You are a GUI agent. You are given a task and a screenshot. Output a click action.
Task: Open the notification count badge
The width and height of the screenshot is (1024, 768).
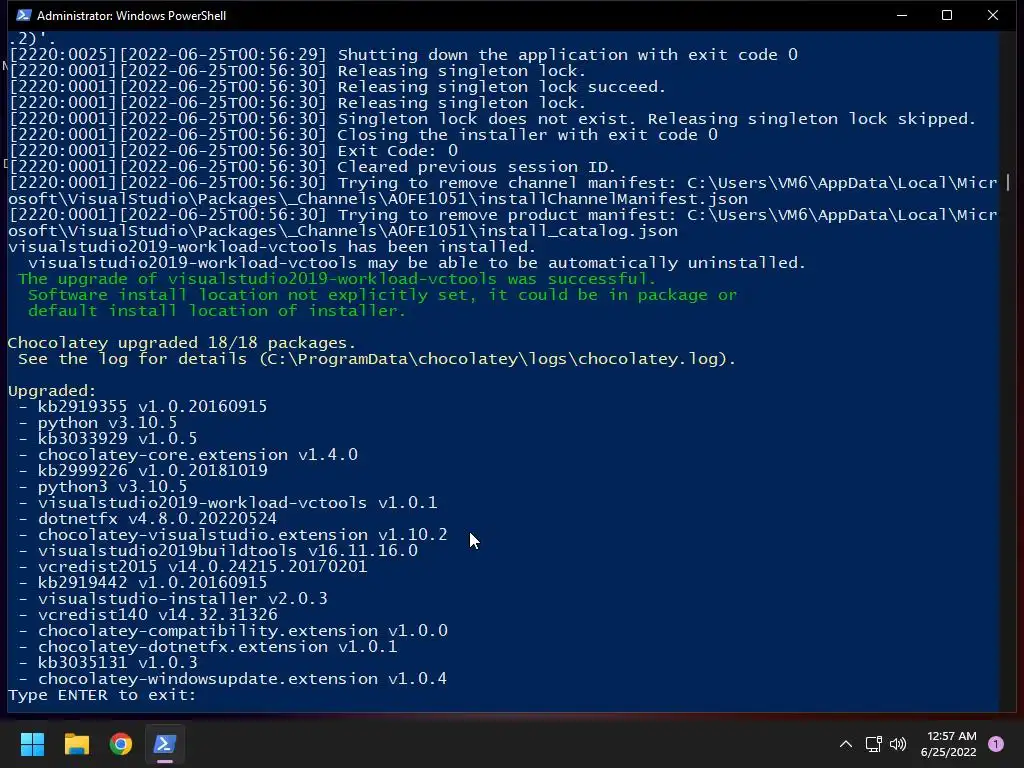point(996,744)
